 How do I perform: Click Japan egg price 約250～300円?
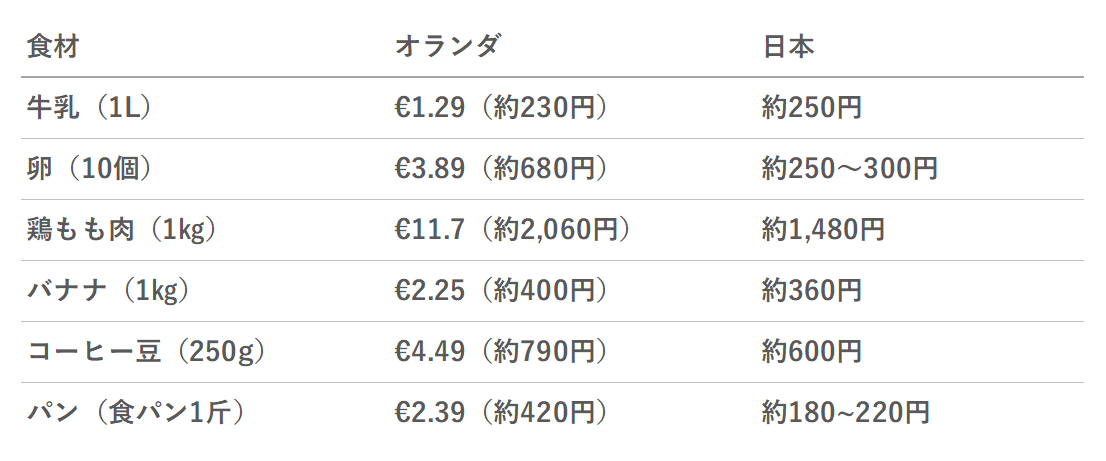click(x=850, y=168)
